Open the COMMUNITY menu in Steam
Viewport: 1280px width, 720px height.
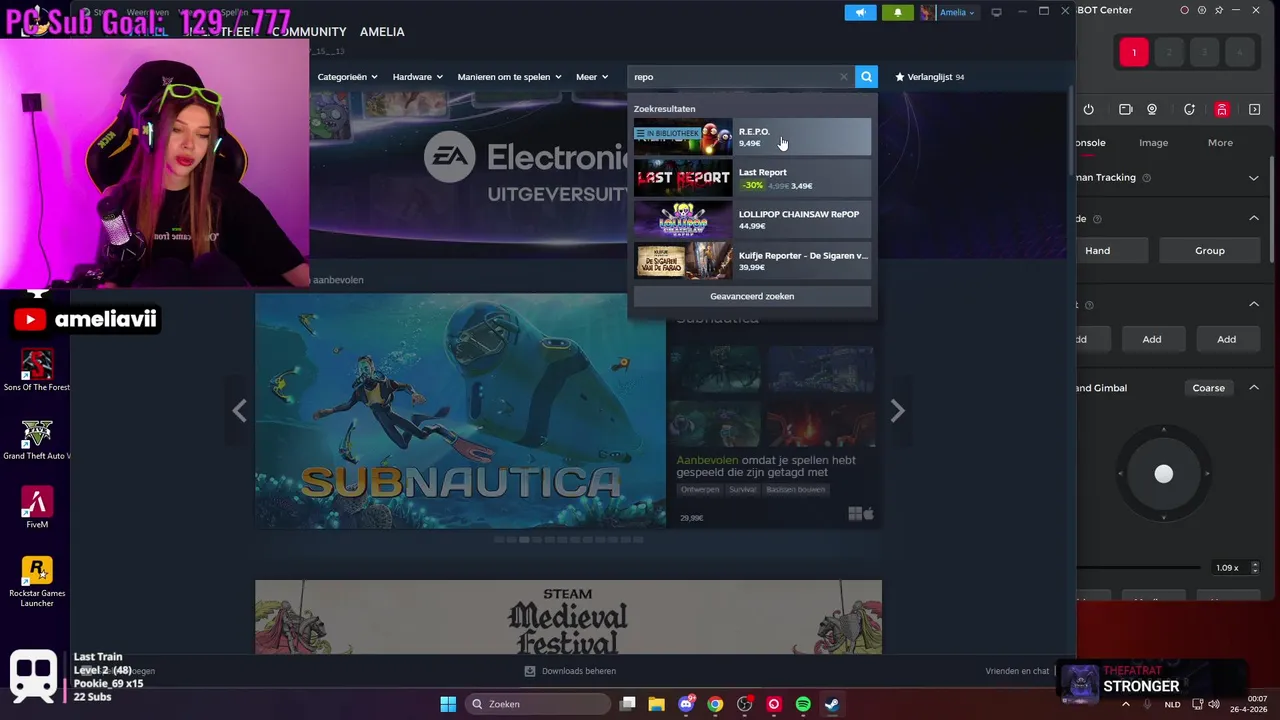pos(309,32)
